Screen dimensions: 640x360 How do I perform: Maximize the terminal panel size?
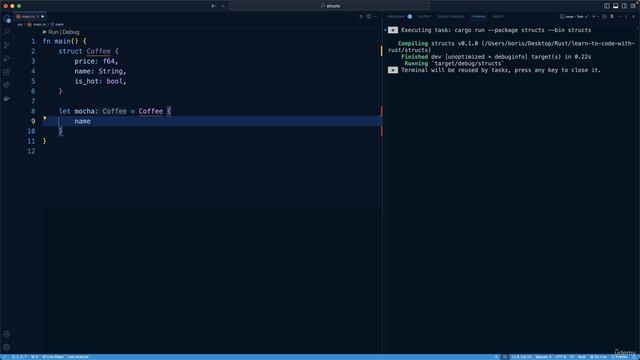626,16
